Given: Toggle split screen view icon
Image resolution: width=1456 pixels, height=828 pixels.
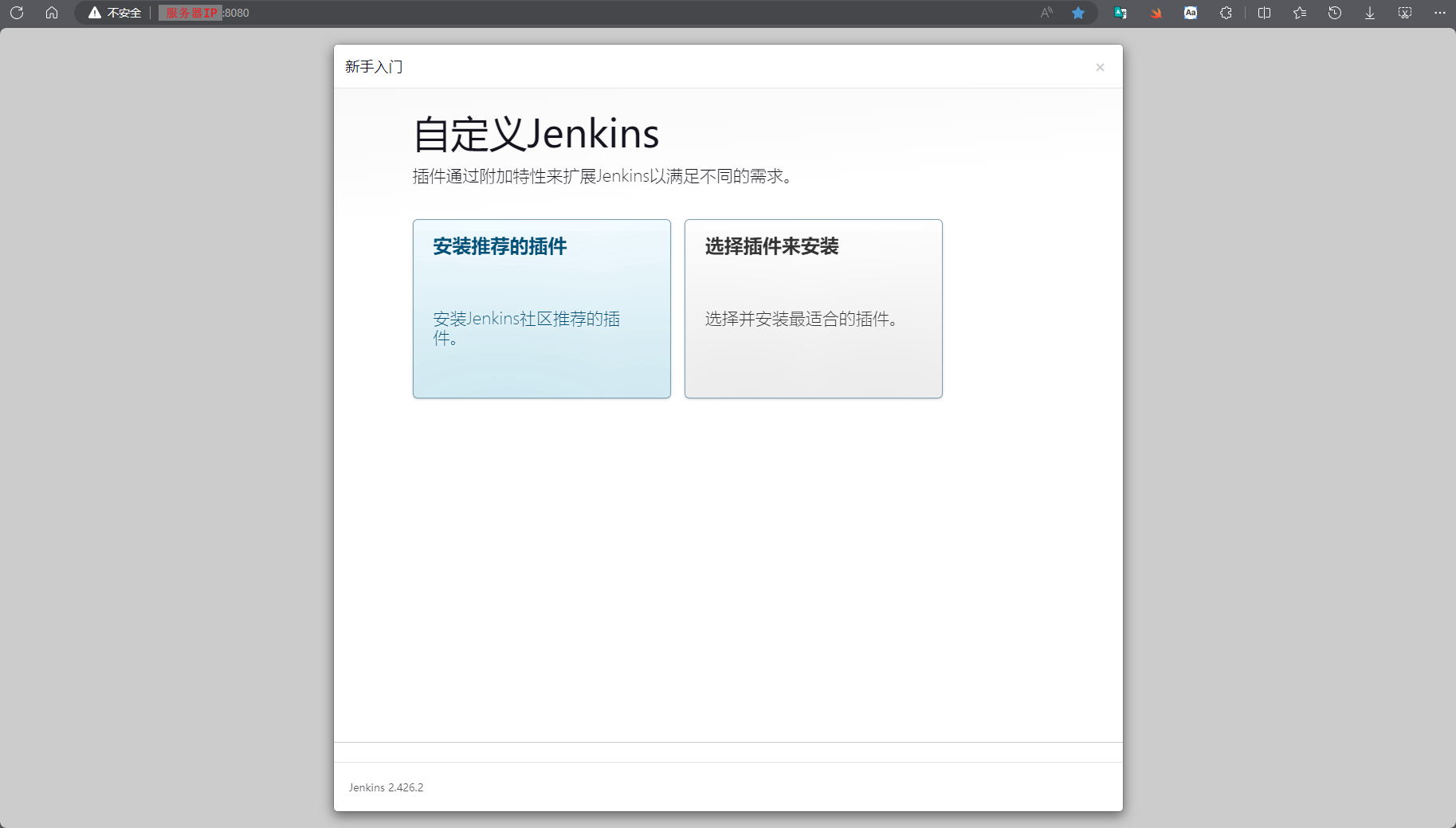Looking at the screenshot, I should tap(1264, 13).
